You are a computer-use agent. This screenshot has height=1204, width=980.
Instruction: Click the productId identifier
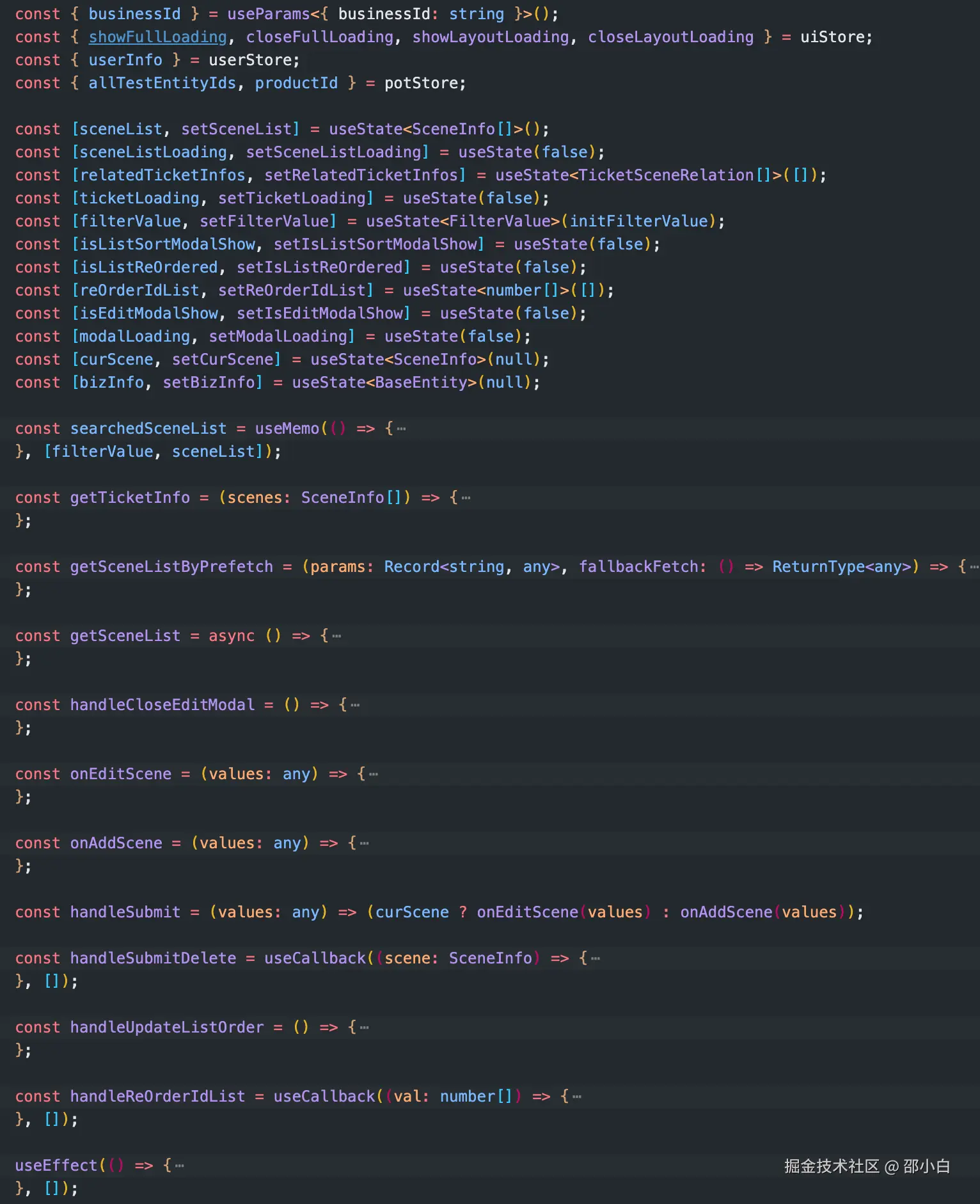pos(296,83)
